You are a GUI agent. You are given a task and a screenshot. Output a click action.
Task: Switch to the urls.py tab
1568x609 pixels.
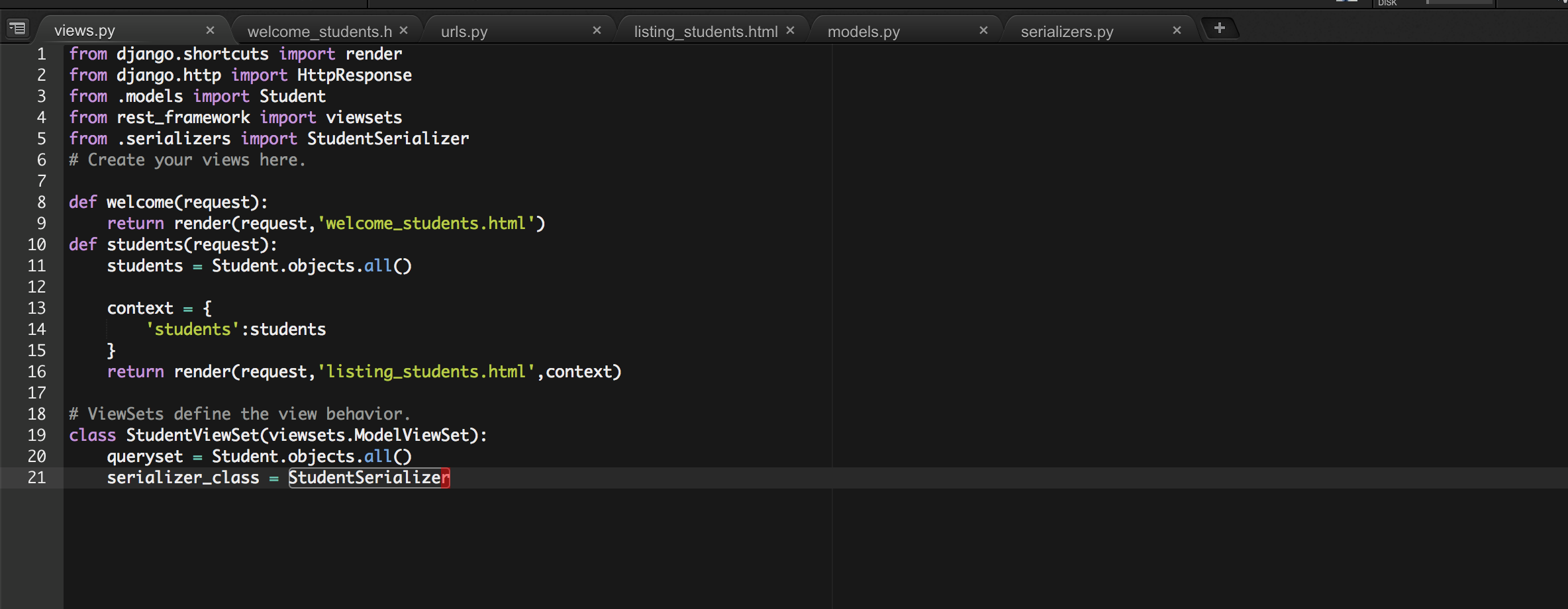coord(464,32)
